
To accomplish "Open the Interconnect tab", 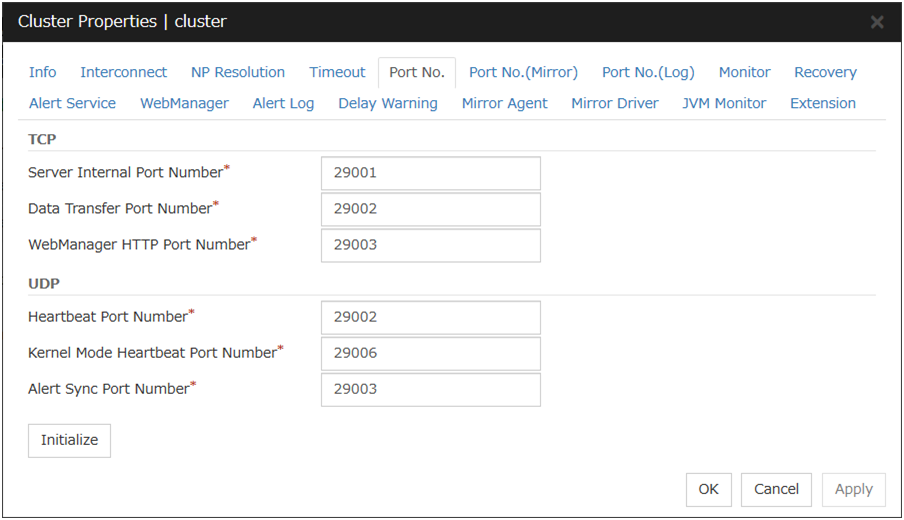I will pos(124,72).
